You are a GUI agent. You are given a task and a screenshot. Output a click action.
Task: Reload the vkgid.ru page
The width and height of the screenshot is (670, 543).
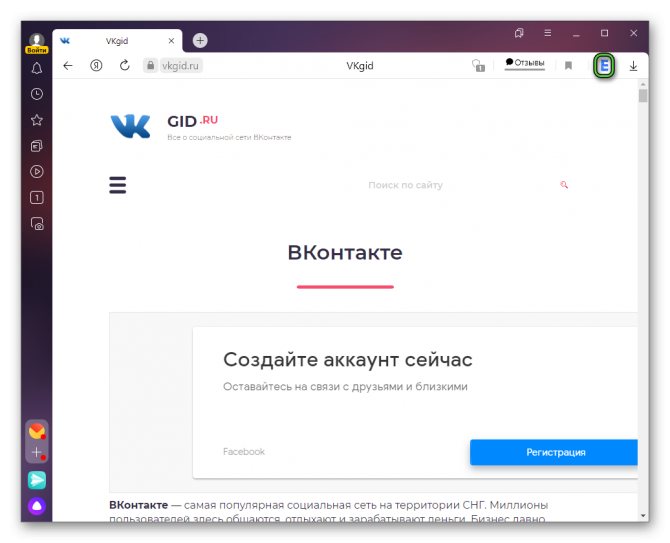tap(124, 66)
